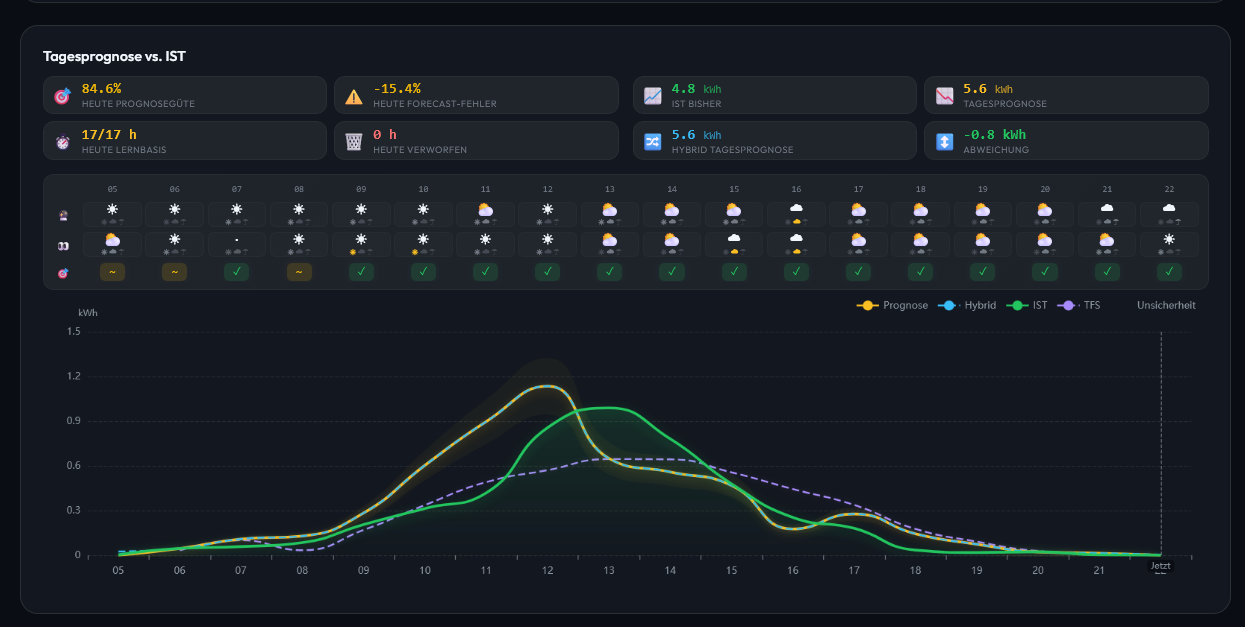Image resolution: width=1245 pixels, height=627 pixels.
Task: Click the -0.8 kWh Abweichung value
Action: coord(995,135)
